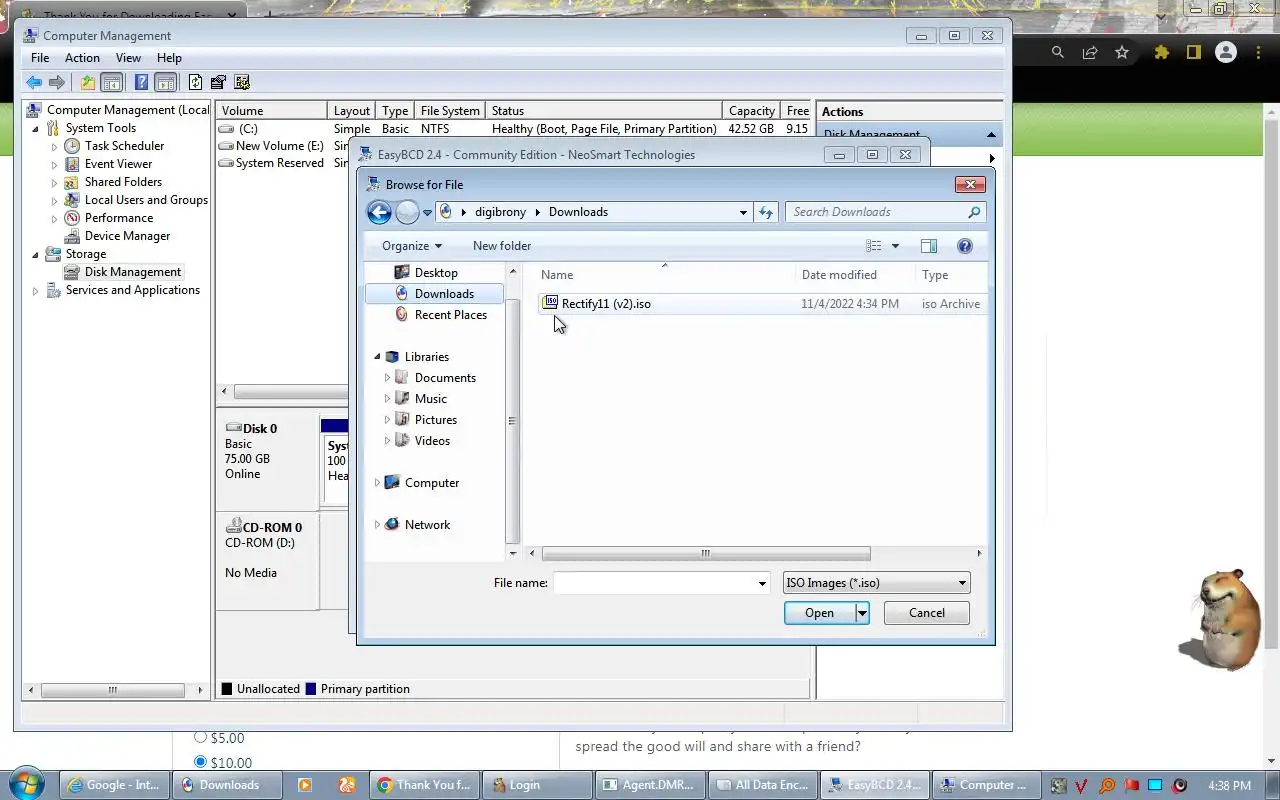The height and width of the screenshot is (800, 1280).
Task: Expand the Shared Folders node
Action: click(55, 183)
